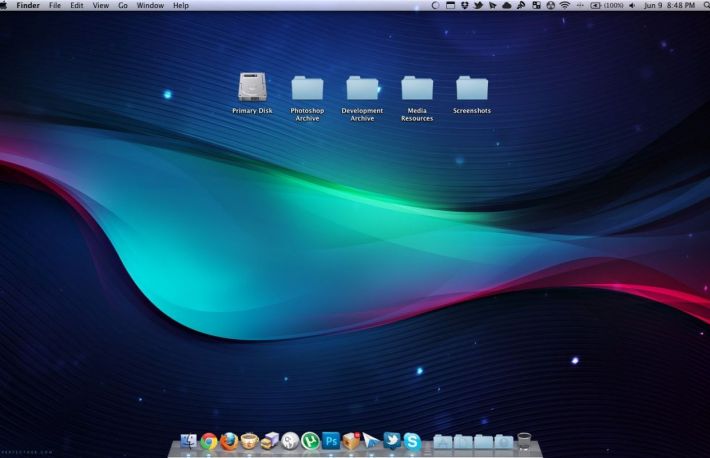Open the File menu
710x458 pixels.
click(55, 6)
